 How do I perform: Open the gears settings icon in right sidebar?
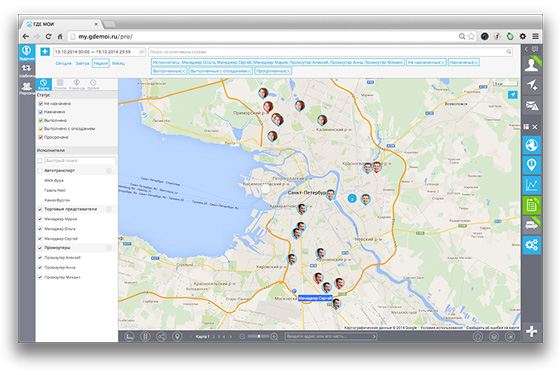click(531, 245)
